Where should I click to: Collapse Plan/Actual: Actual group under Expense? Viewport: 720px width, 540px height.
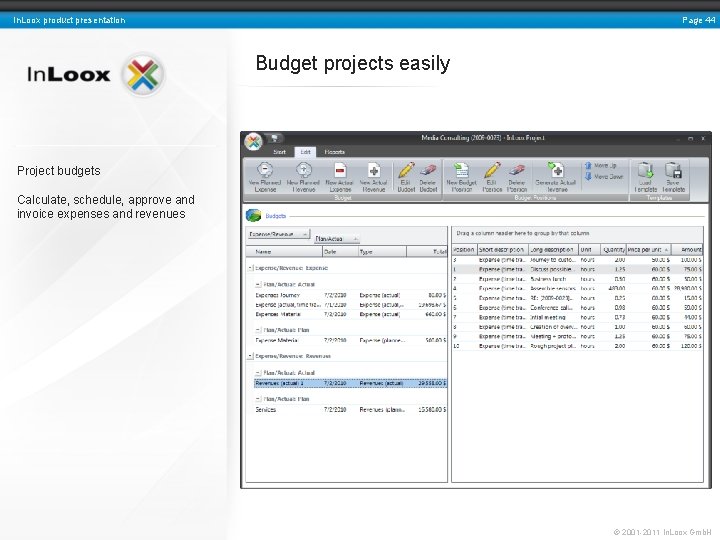click(x=258, y=284)
